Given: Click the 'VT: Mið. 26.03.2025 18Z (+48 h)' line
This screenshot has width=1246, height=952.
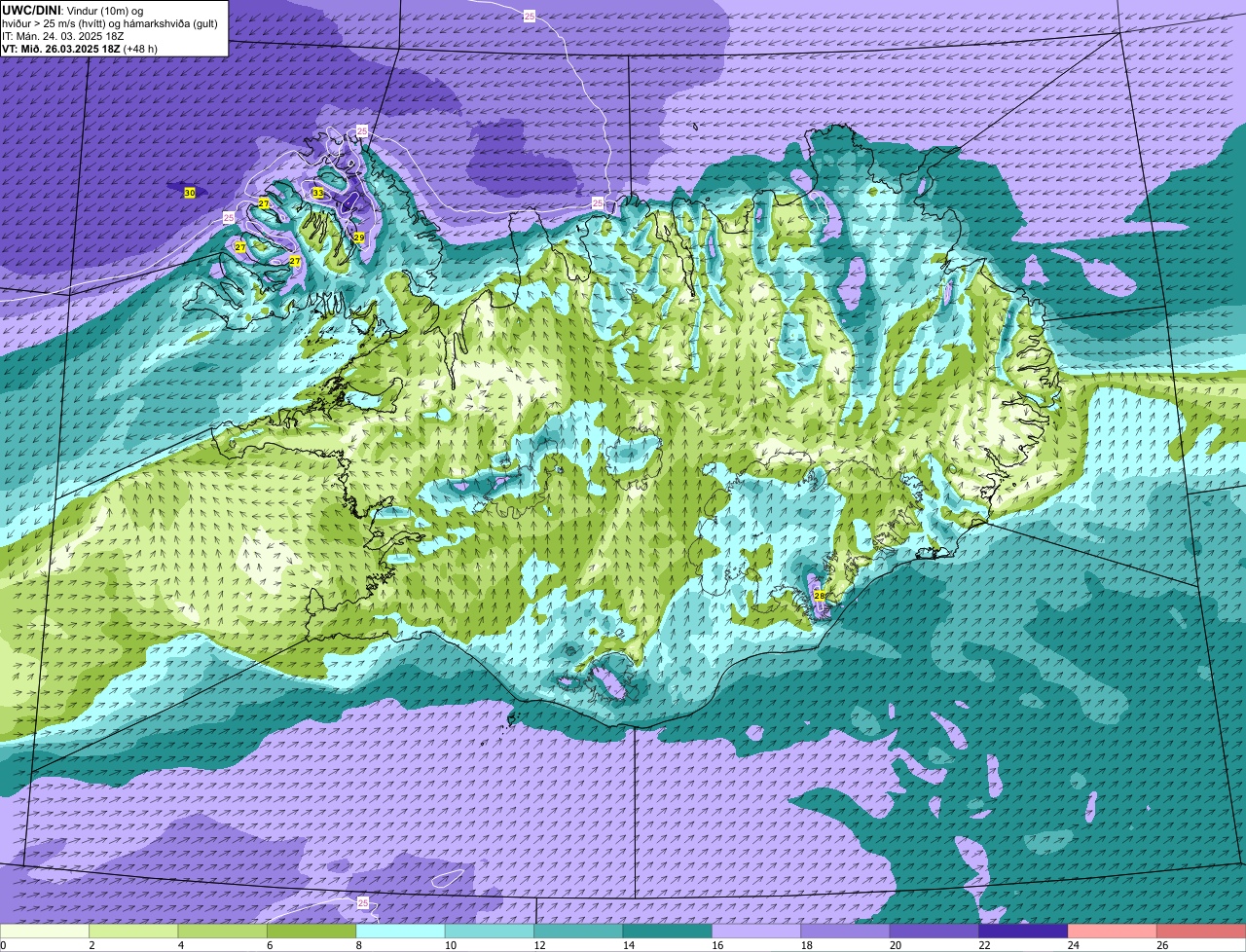Looking at the screenshot, I should click(x=80, y=49).
